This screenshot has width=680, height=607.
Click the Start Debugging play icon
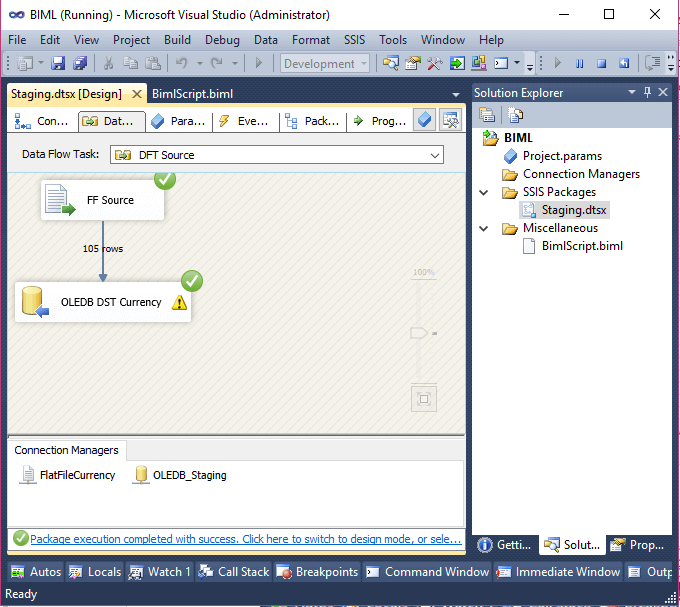coord(259,63)
